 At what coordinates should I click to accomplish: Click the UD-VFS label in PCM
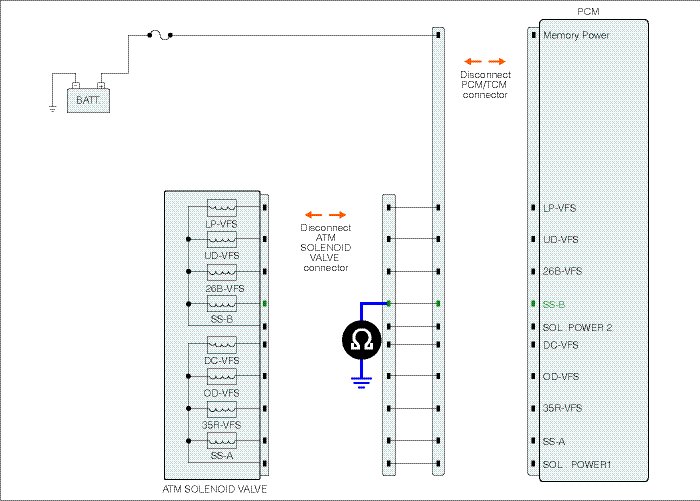pos(561,240)
